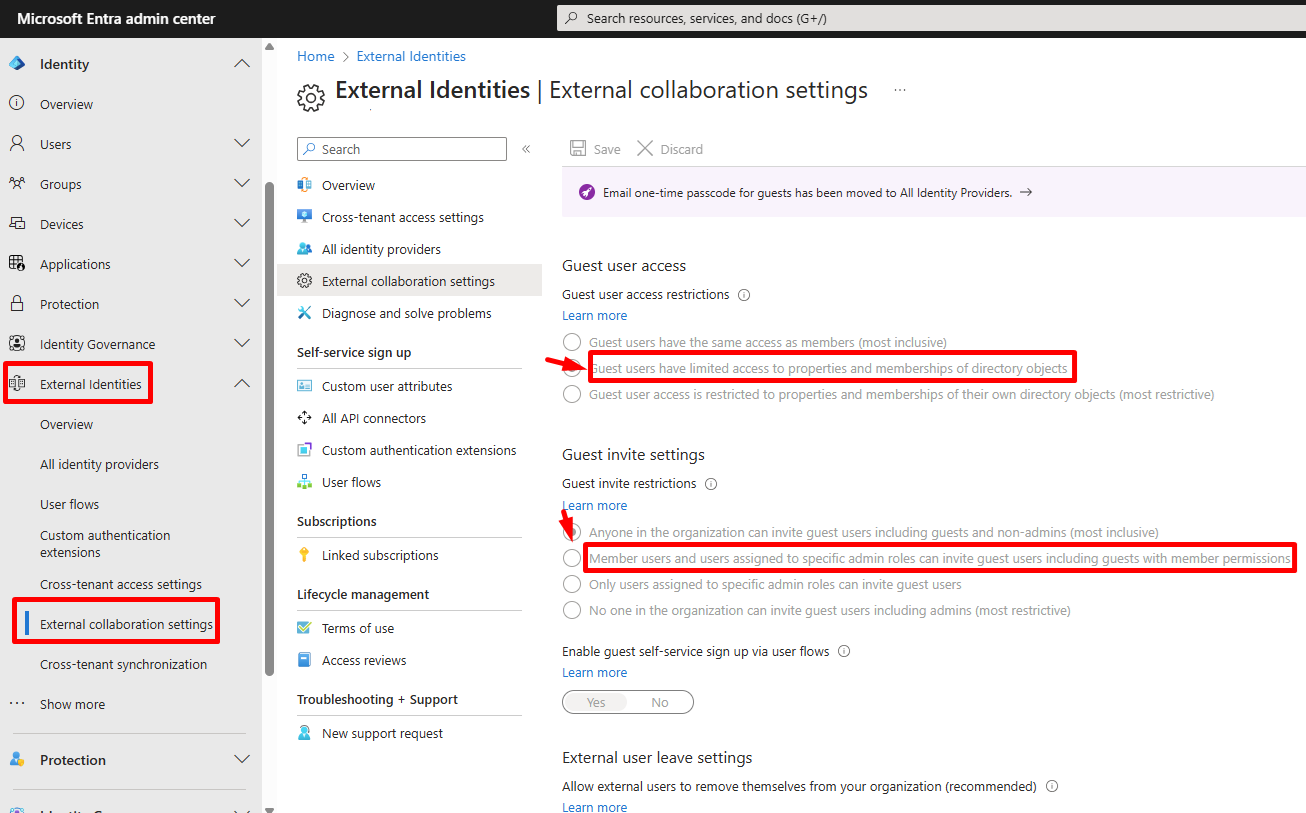Click the Terms of use checkmark icon

pos(305,628)
